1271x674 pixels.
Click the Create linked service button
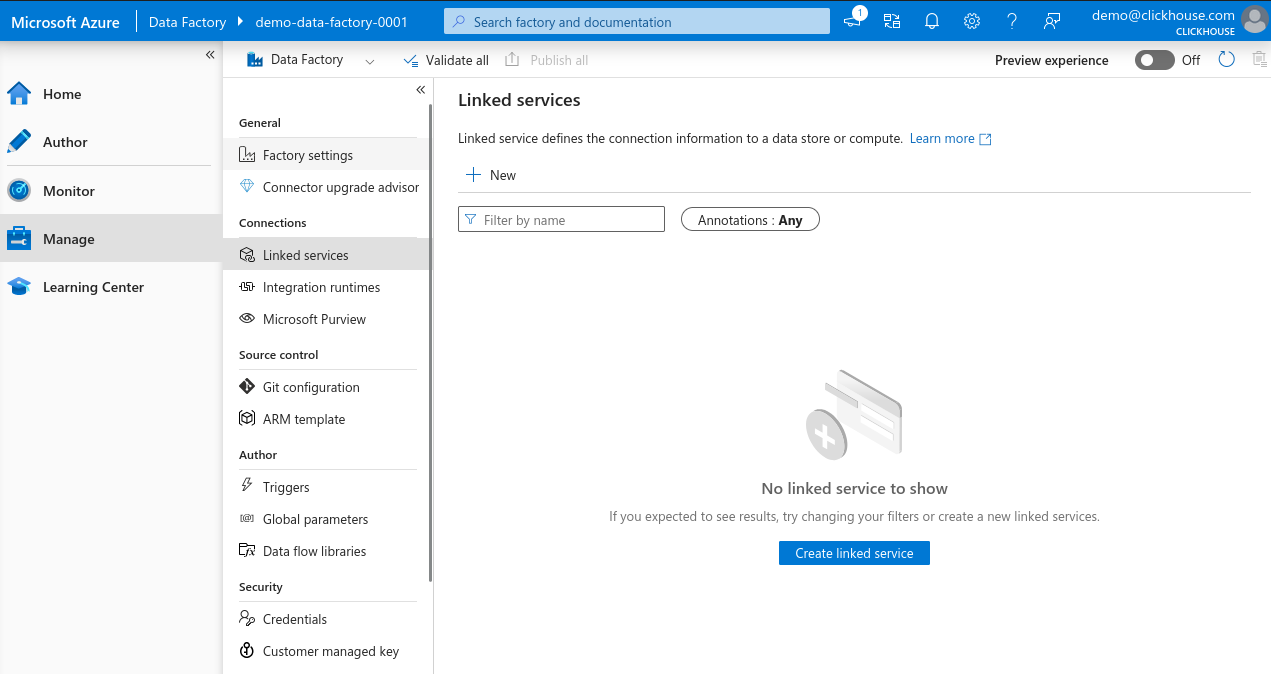(854, 552)
